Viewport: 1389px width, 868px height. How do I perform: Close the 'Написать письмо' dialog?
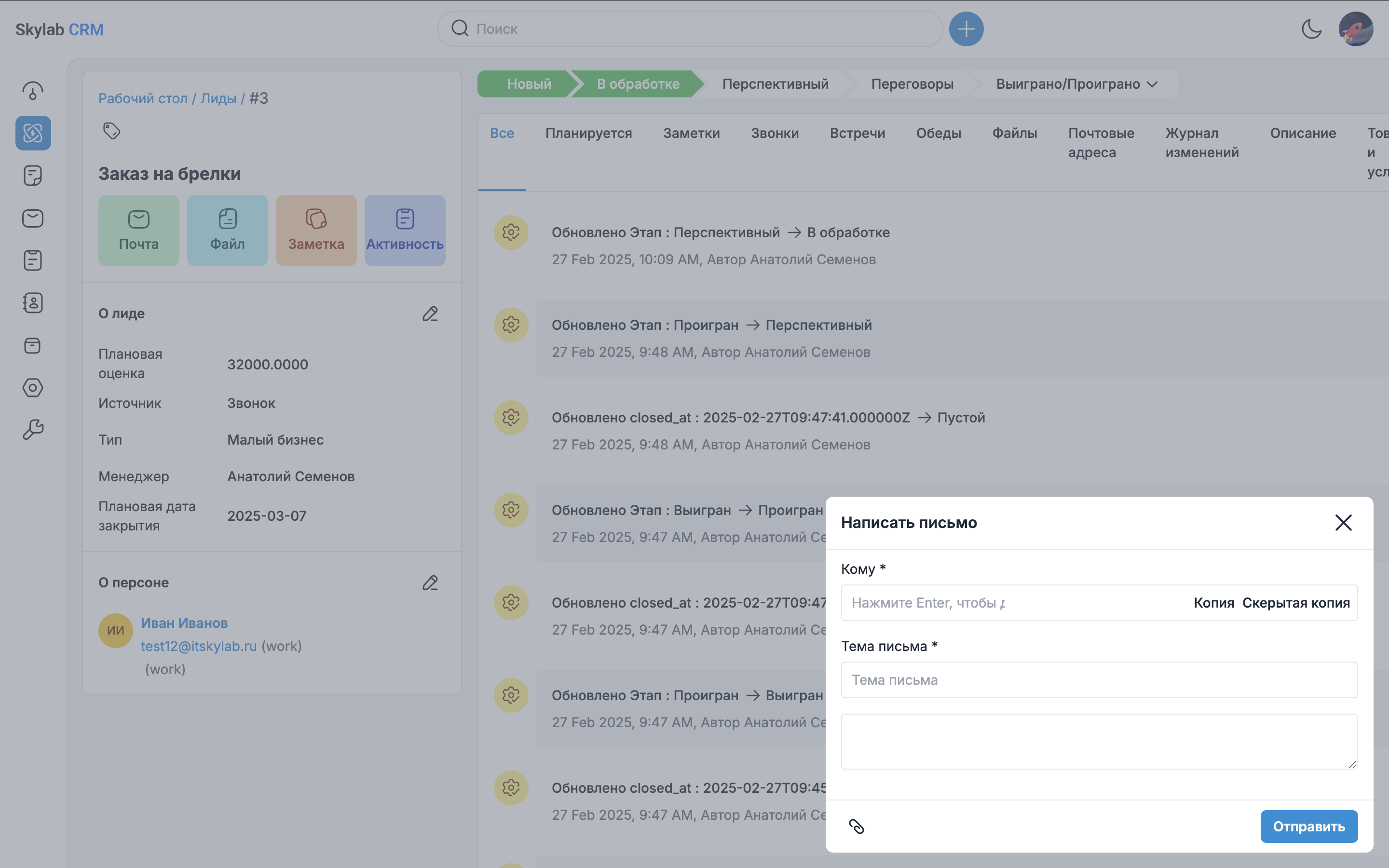point(1343,522)
